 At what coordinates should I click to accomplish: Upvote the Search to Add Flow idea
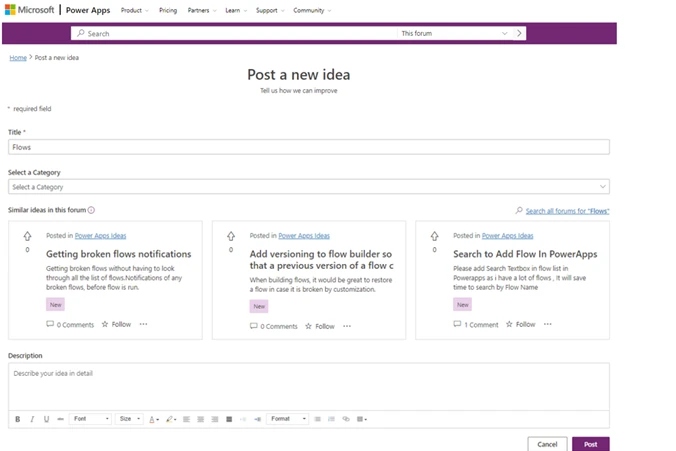[434, 236]
